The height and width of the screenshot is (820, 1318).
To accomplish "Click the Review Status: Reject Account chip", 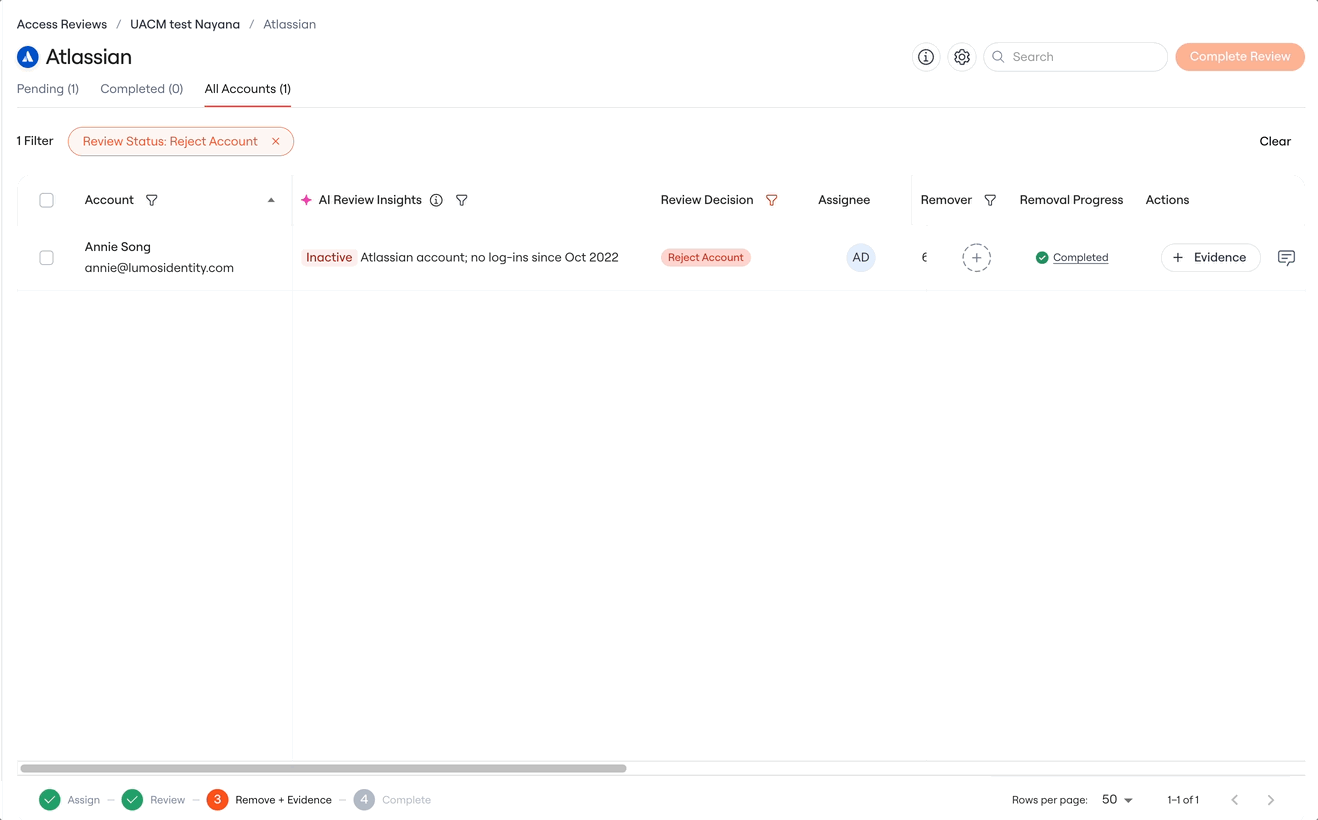I will coord(181,141).
